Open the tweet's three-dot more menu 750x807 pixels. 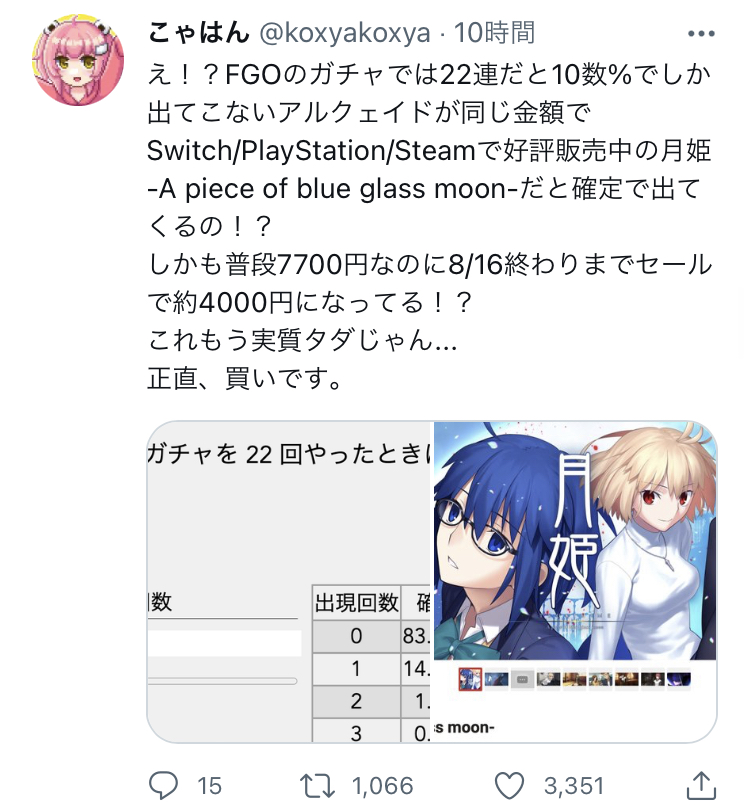click(x=701, y=34)
